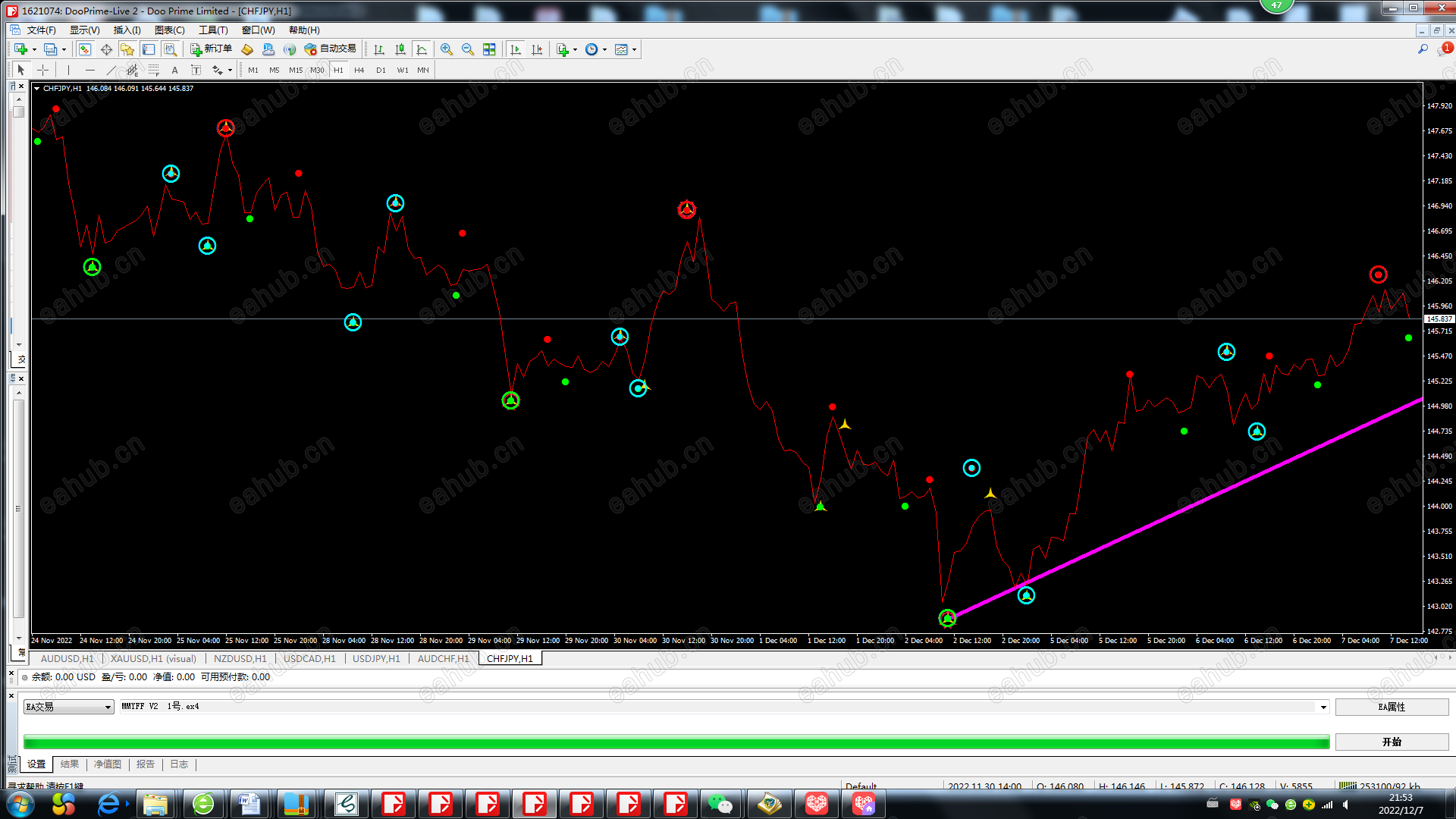Zoom out of the chart
This screenshot has width=1456, height=819.
click(468, 49)
